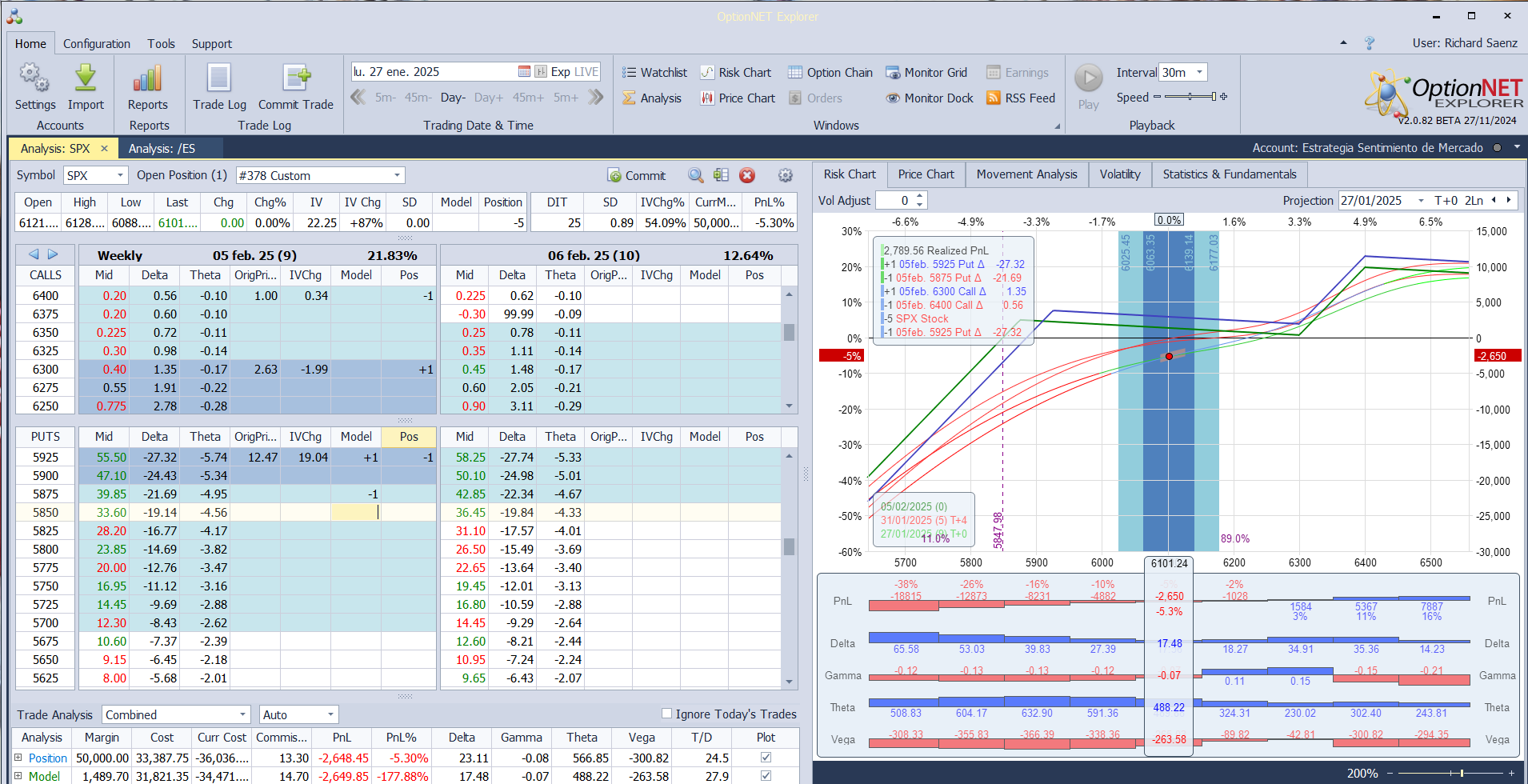This screenshot has width=1528, height=784.
Task: Click the account status circle indicator
Action: 1497,148
